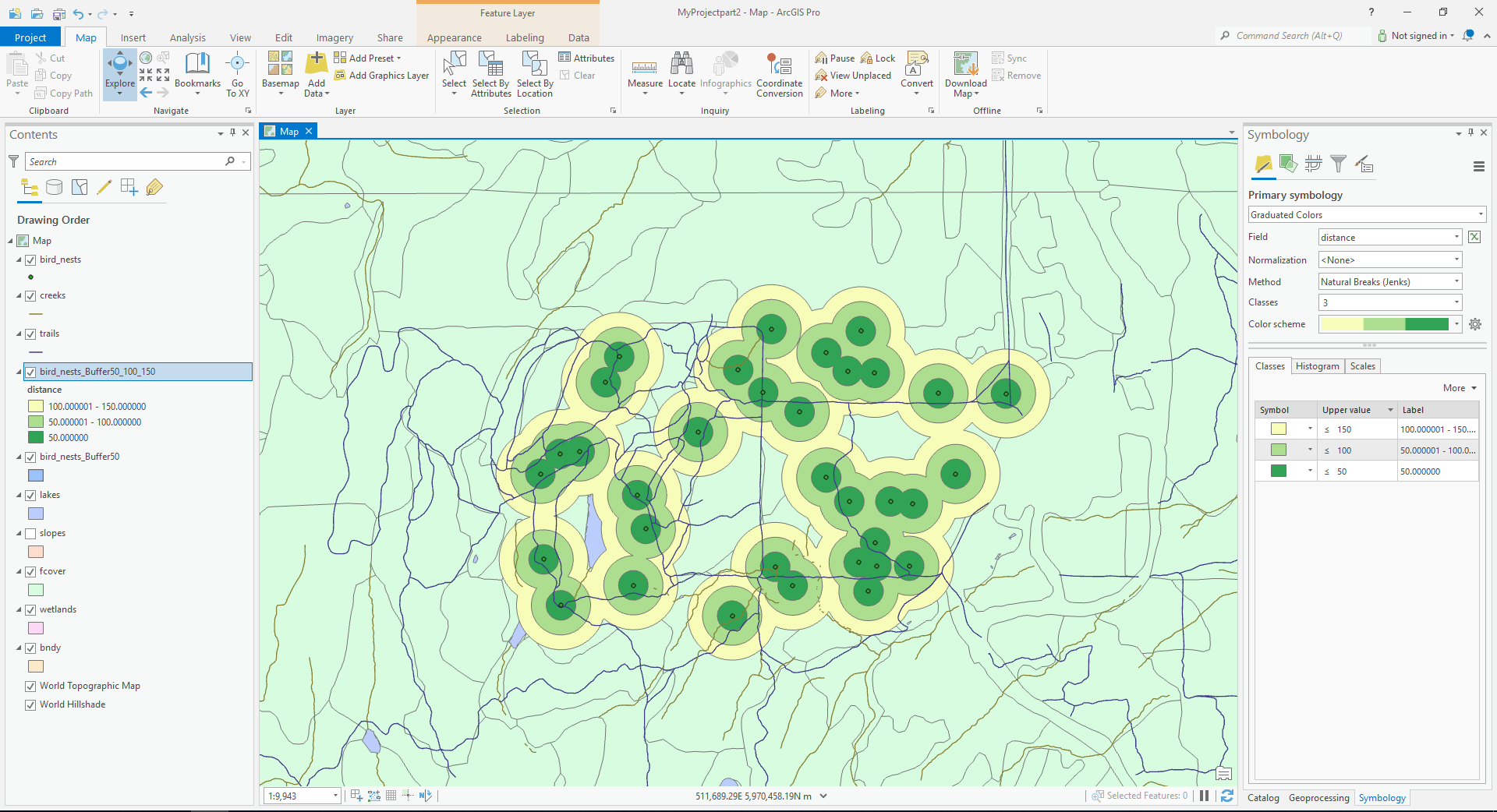The width and height of the screenshot is (1497, 812).
Task: Launch Coordinate Conversion
Action: pyautogui.click(x=779, y=74)
